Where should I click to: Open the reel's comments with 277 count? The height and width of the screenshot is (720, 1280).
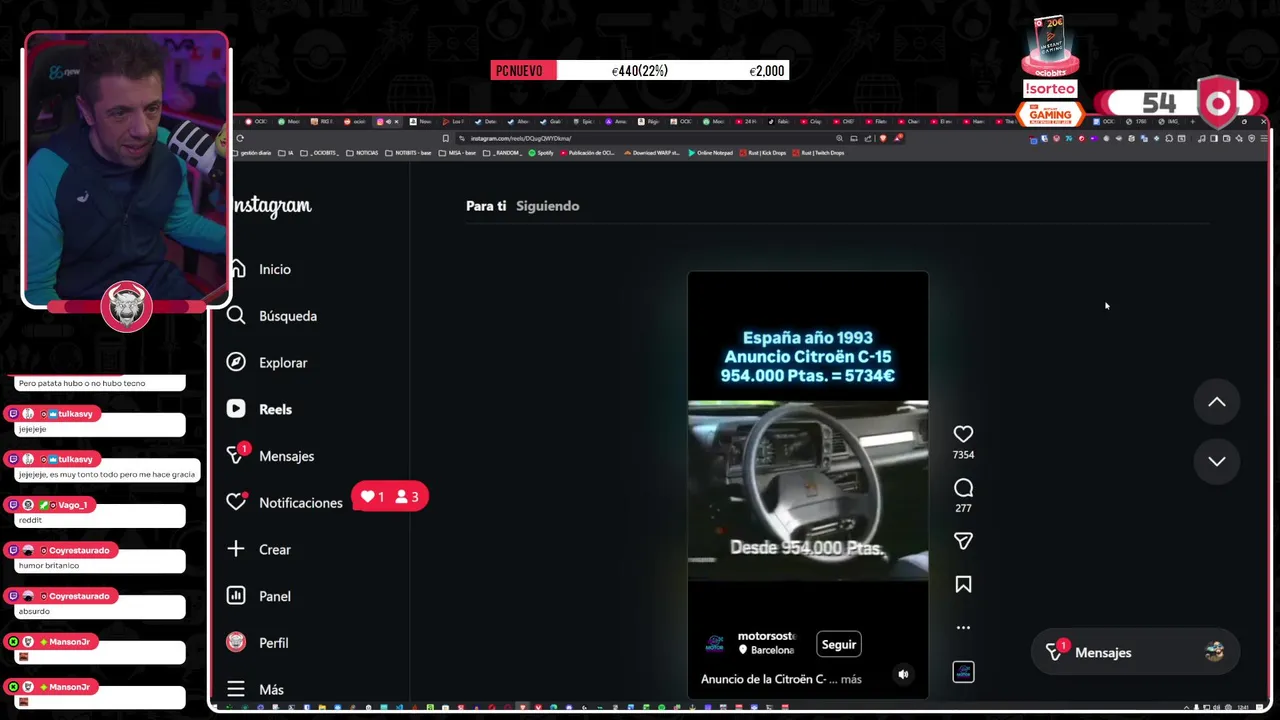(963, 488)
